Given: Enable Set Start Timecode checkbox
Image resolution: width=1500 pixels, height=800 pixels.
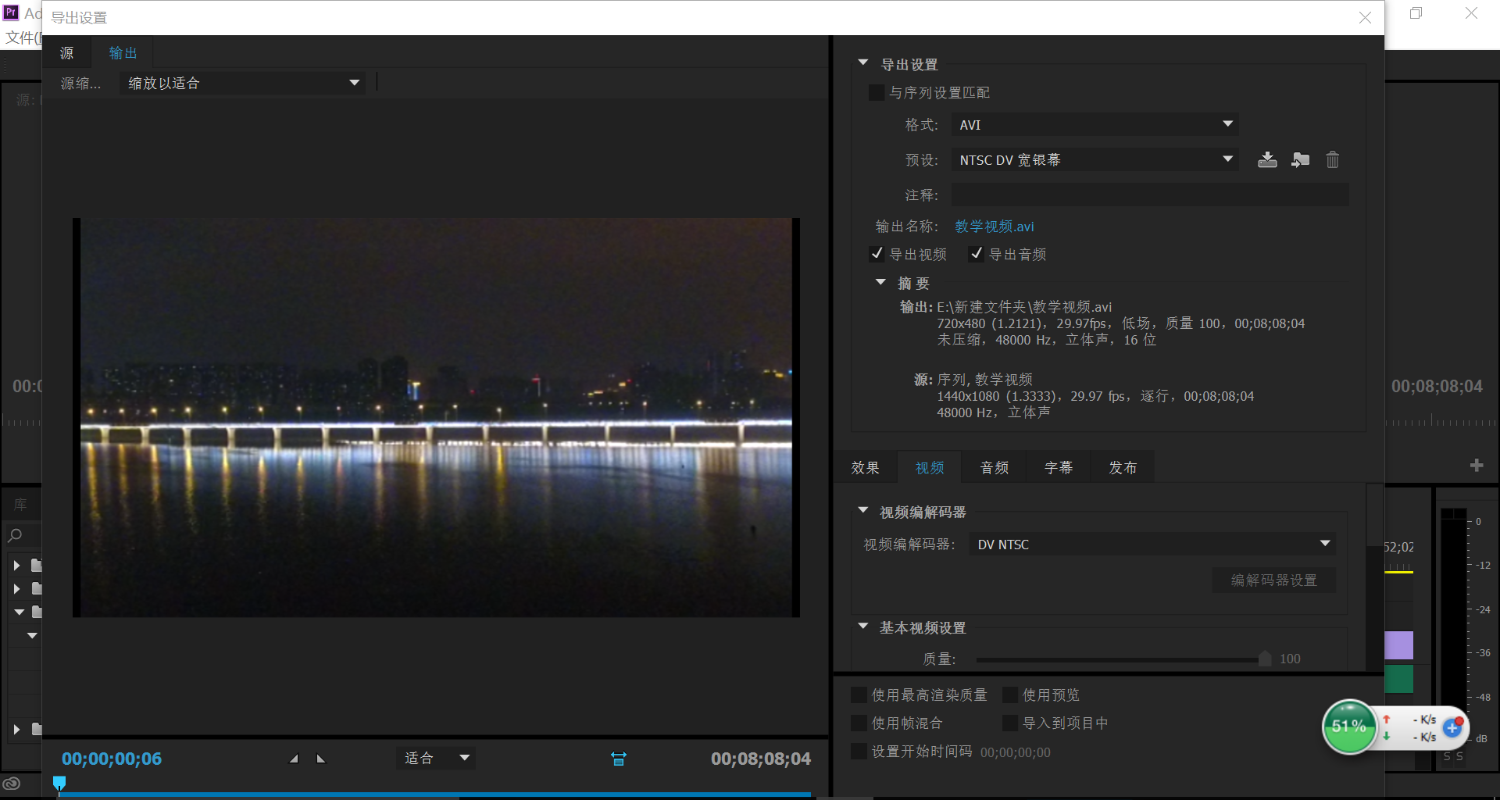Looking at the screenshot, I should click(859, 751).
